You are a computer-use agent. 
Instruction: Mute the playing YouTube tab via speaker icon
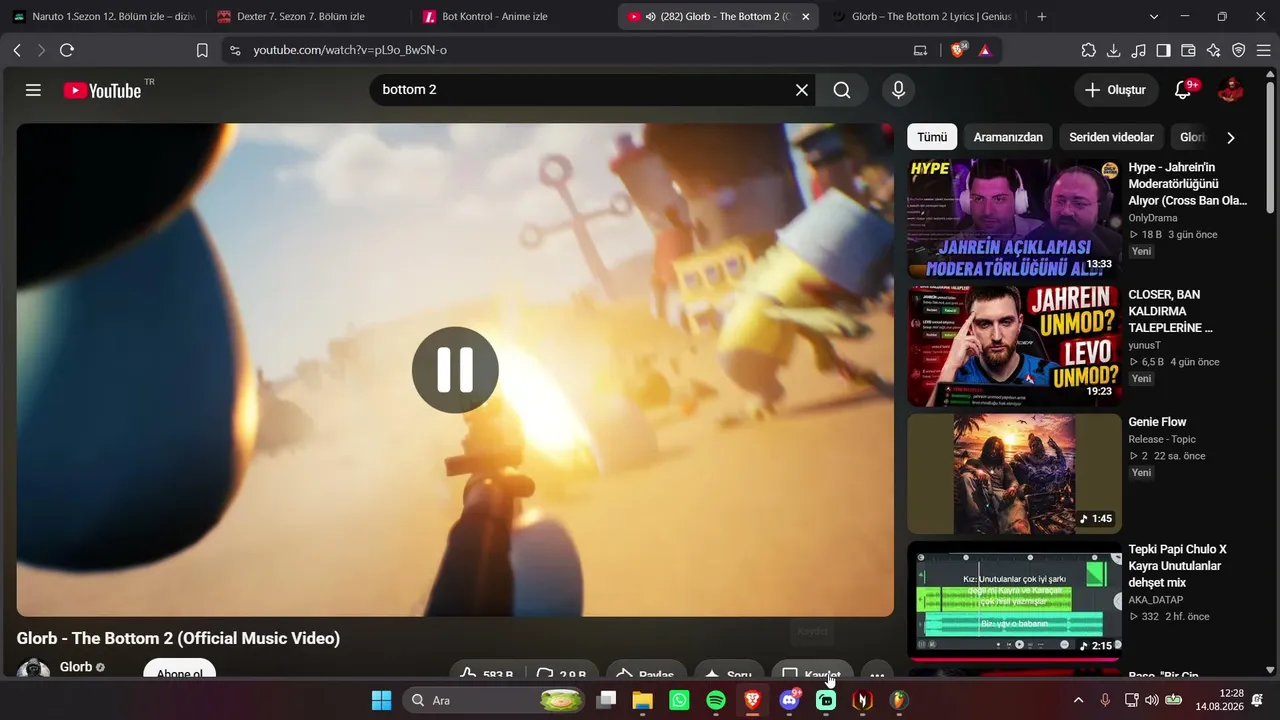tap(651, 17)
